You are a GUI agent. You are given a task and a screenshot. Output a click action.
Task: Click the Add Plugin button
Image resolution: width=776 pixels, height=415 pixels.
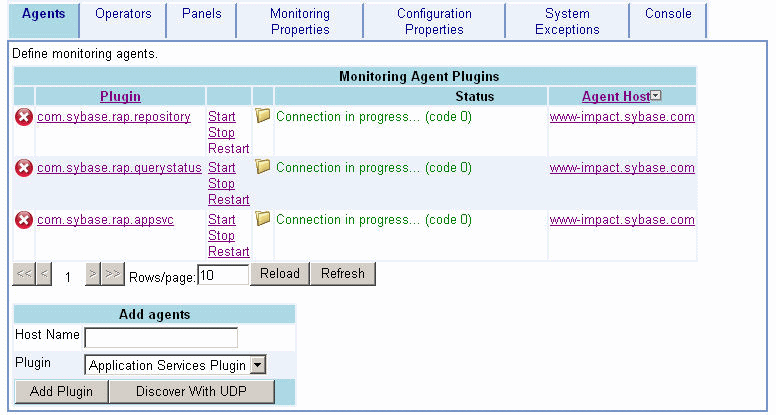(x=61, y=392)
